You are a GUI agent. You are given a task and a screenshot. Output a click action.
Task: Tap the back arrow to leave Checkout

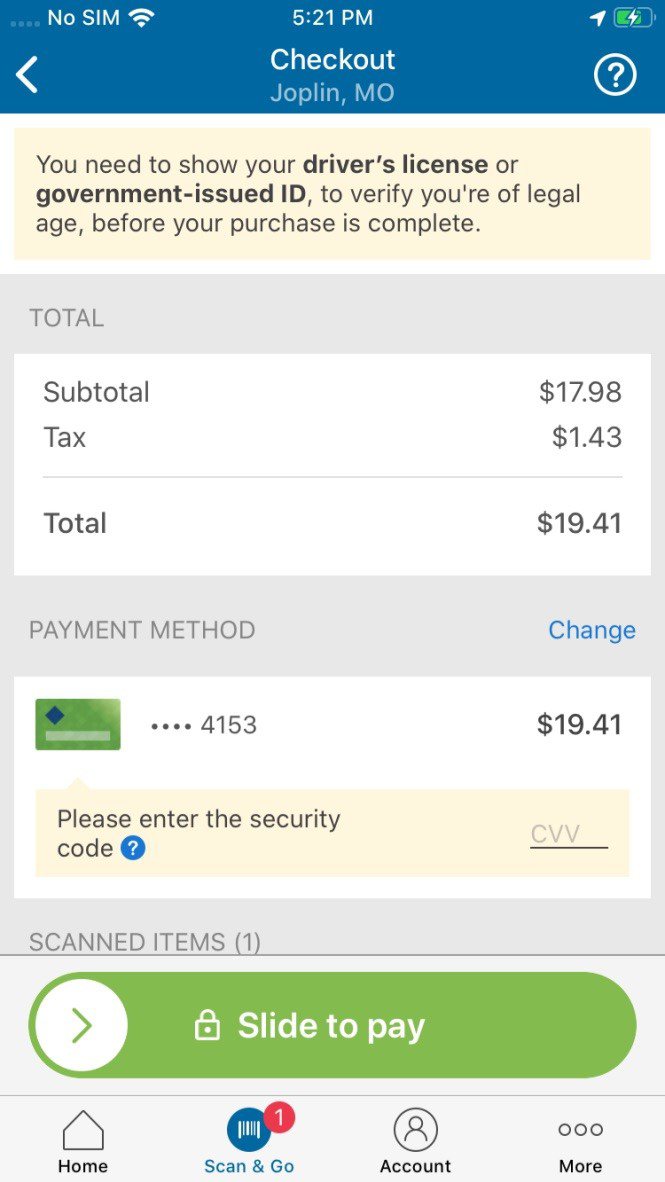(x=28, y=73)
